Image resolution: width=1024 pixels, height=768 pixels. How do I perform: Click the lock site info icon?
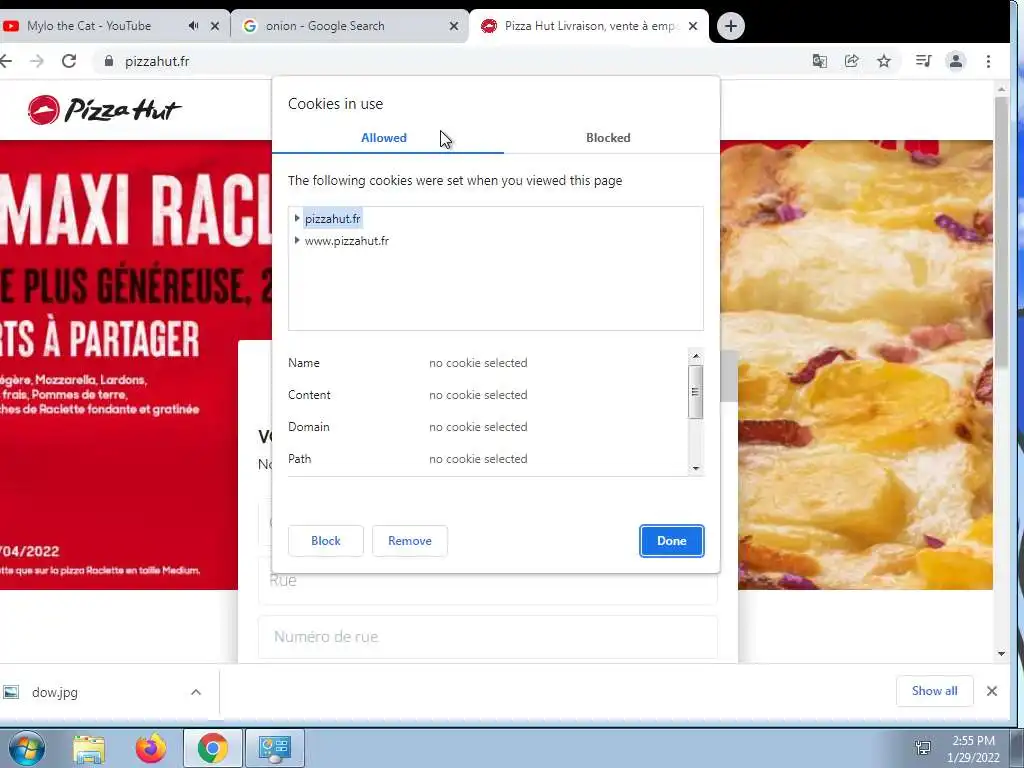109,61
